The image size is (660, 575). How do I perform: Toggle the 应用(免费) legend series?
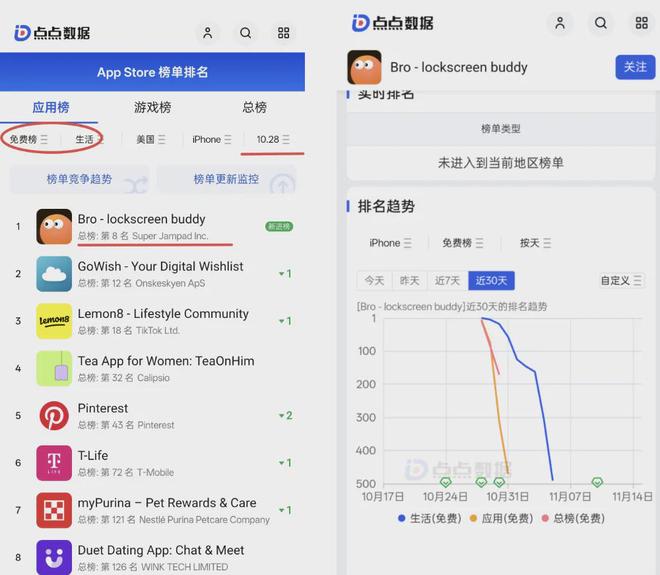[503, 518]
